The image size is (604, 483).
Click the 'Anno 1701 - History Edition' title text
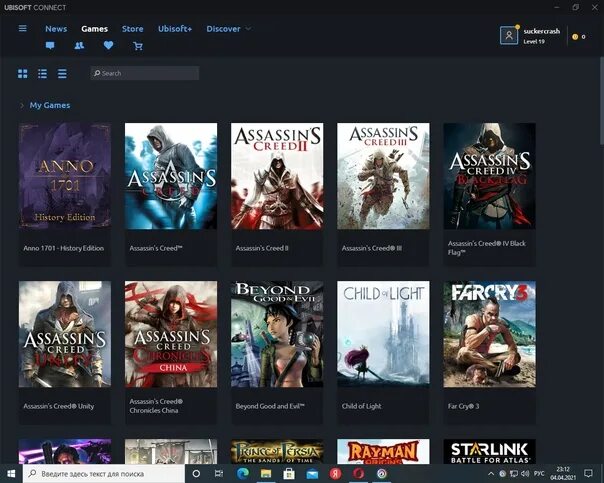64,248
